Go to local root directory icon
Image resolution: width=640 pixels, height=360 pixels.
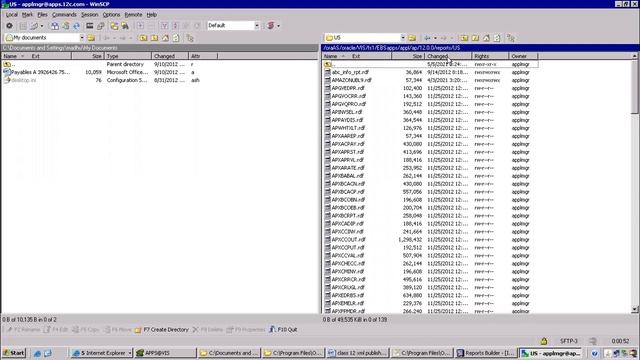point(154,38)
